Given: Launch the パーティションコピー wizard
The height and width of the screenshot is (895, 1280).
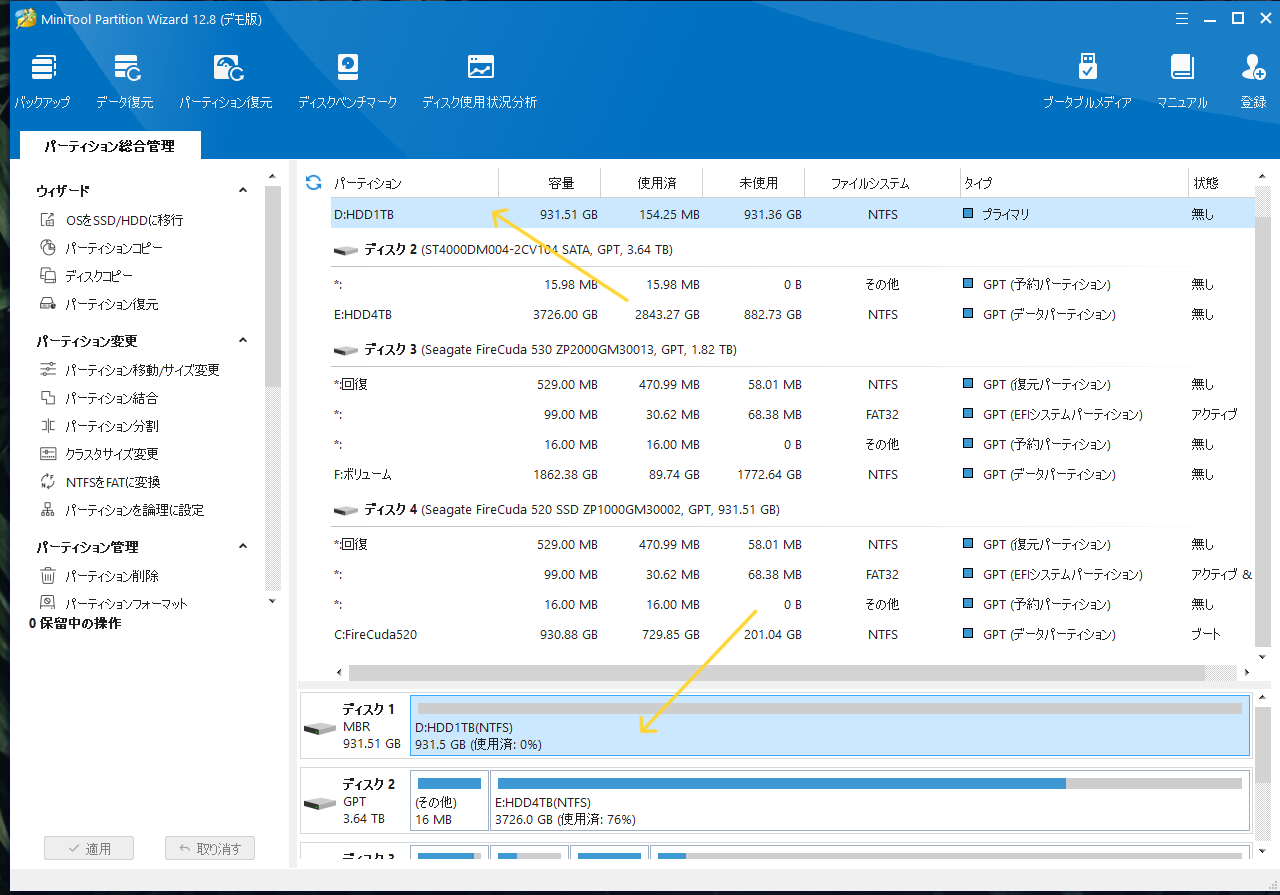Looking at the screenshot, I should point(101,248).
